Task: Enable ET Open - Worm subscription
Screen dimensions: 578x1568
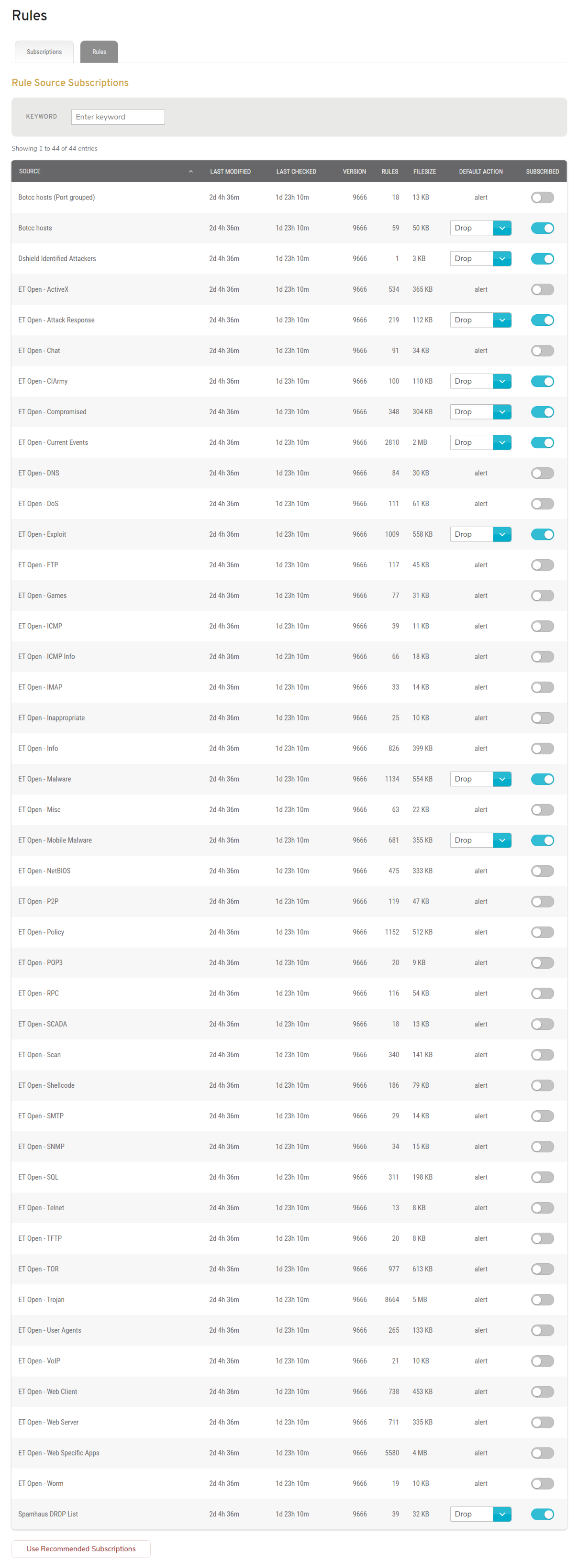Action: coord(542,1483)
